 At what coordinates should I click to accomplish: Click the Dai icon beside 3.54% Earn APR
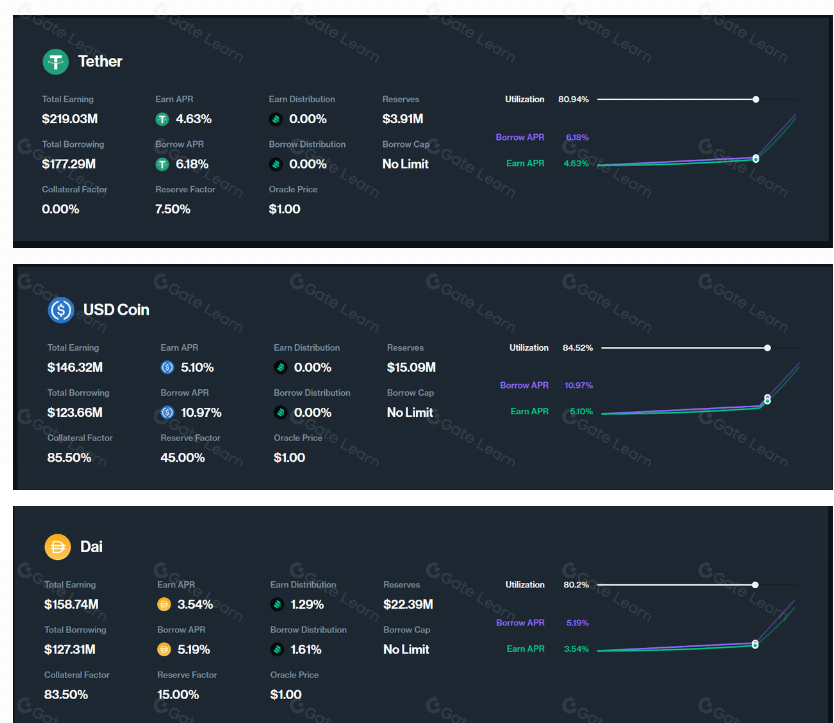pyautogui.click(x=164, y=604)
